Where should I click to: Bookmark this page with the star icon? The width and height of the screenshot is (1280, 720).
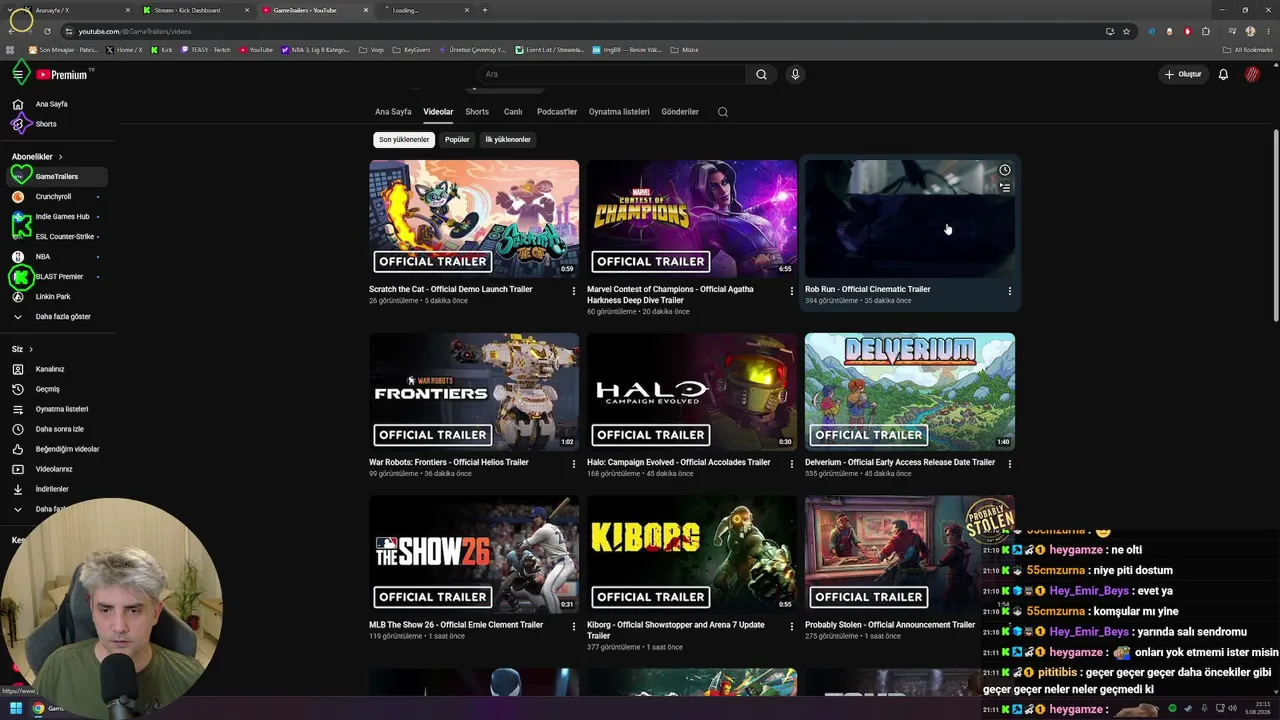1126,31
